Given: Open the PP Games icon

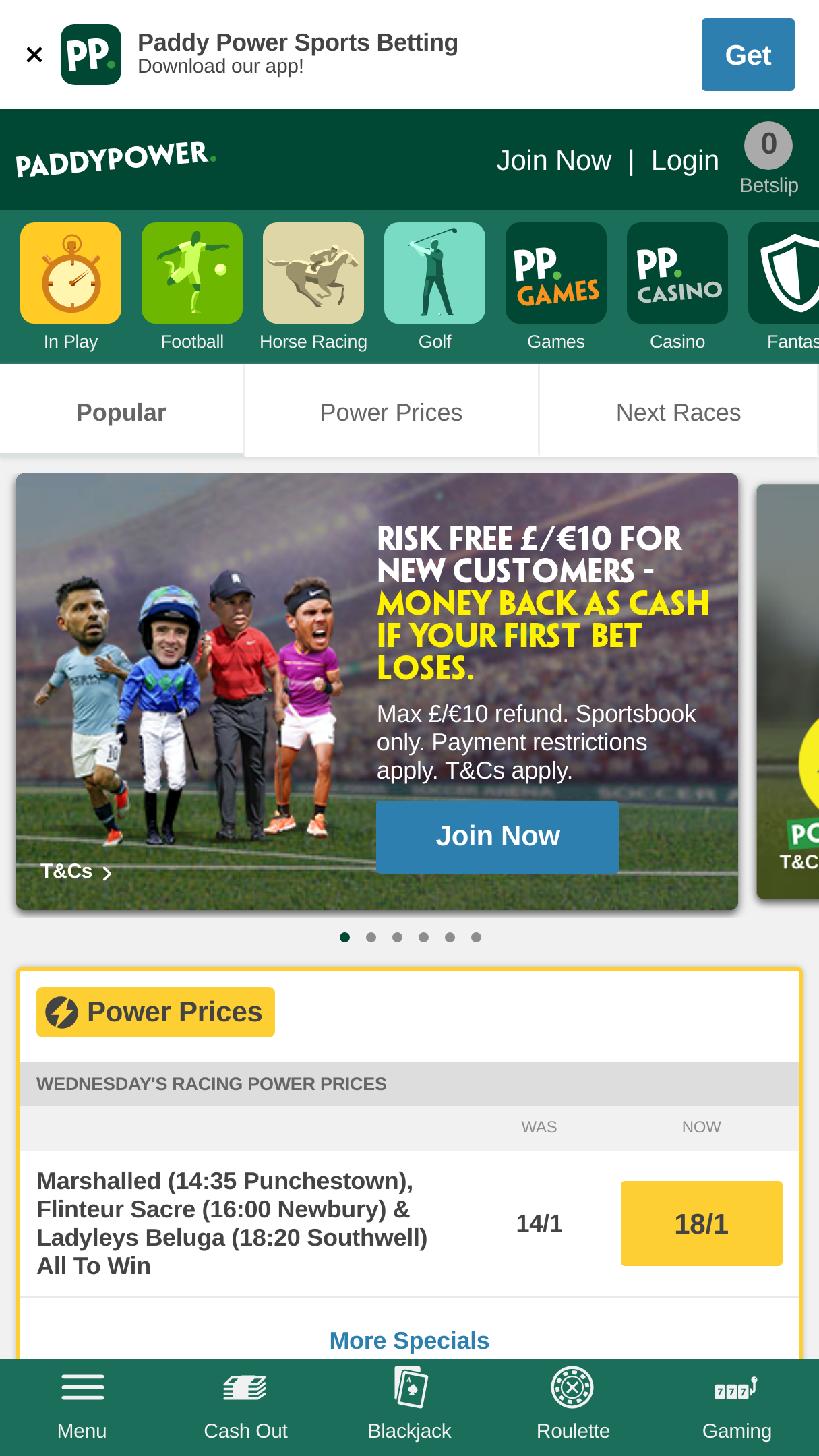Looking at the screenshot, I should click(x=556, y=273).
